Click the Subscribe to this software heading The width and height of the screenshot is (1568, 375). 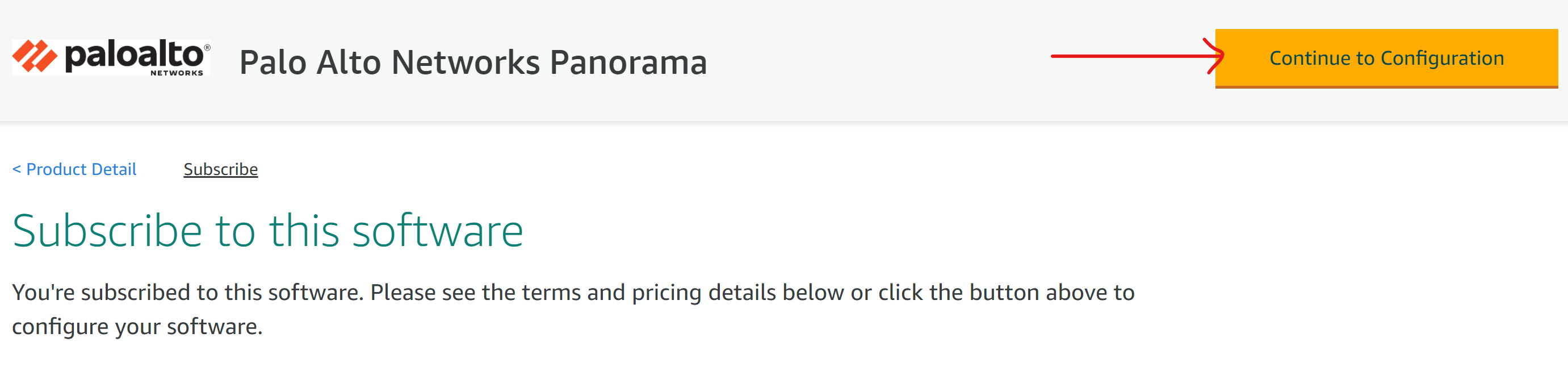tap(267, 231)
